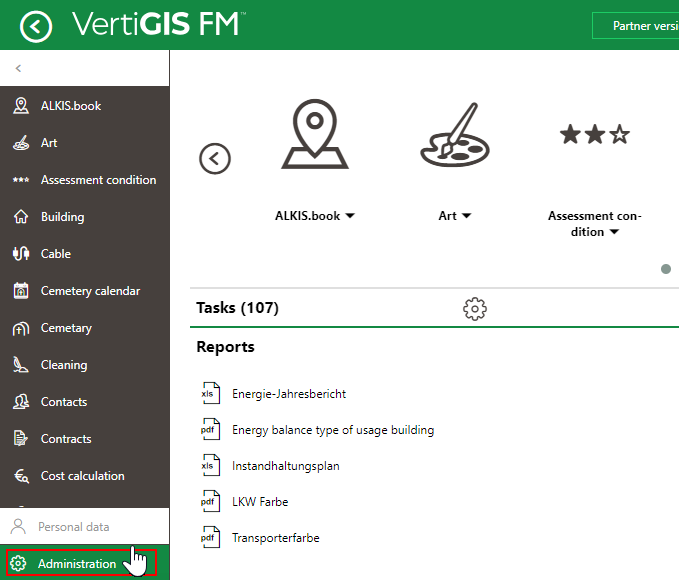Click the pdf icon beside LKW Farbe
This screenshot has height=580, width=679.
pyautogui.click(x=209, y=502)
